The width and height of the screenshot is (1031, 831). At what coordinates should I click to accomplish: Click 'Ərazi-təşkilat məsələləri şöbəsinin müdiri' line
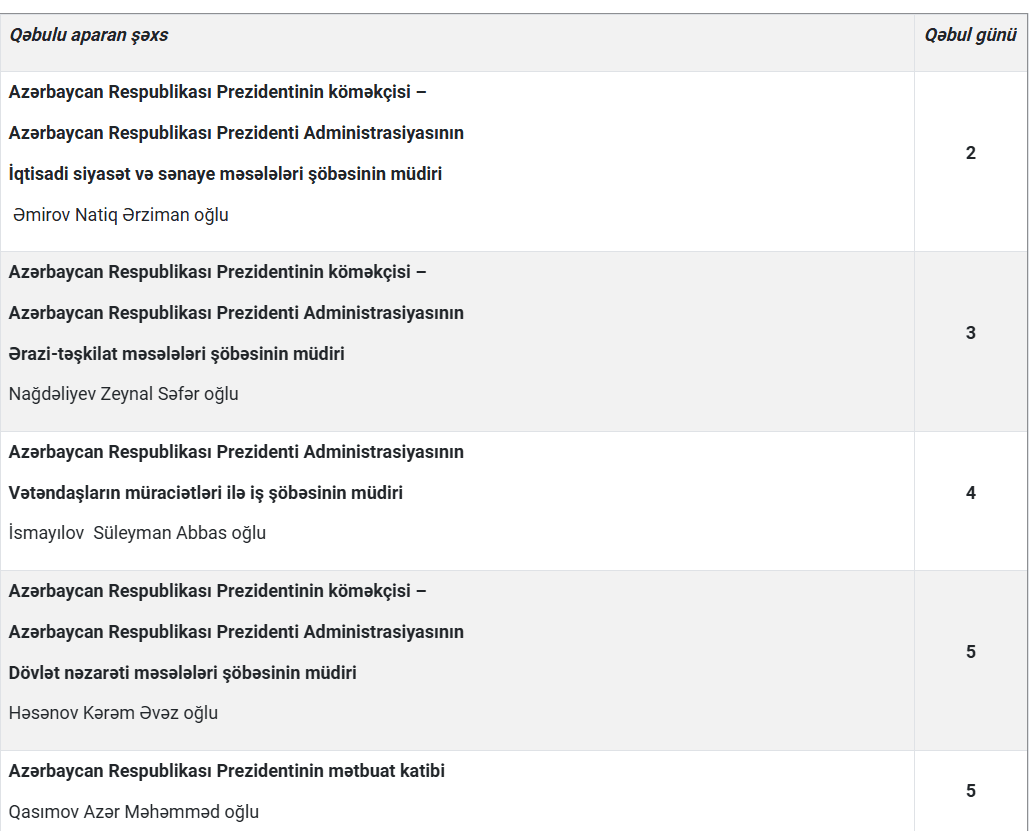tap(177, 354)
